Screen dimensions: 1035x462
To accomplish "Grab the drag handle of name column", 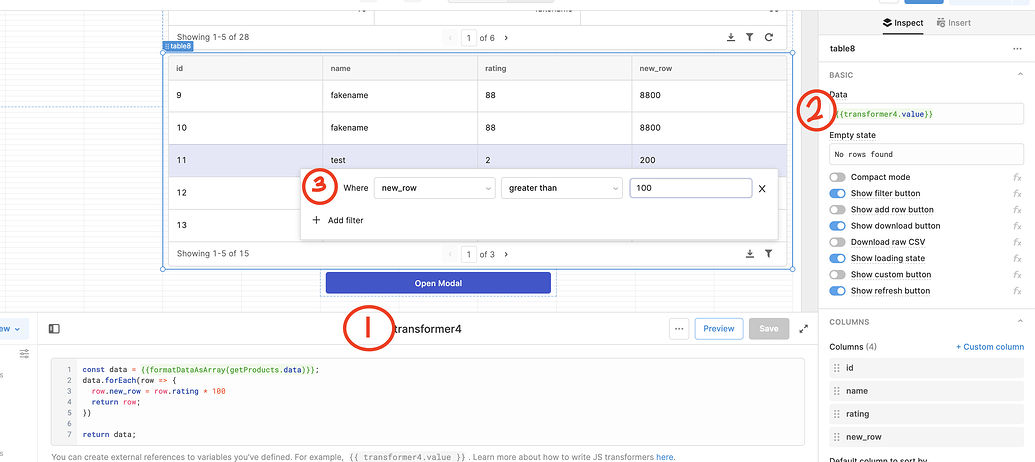I will tap(837, 391).
